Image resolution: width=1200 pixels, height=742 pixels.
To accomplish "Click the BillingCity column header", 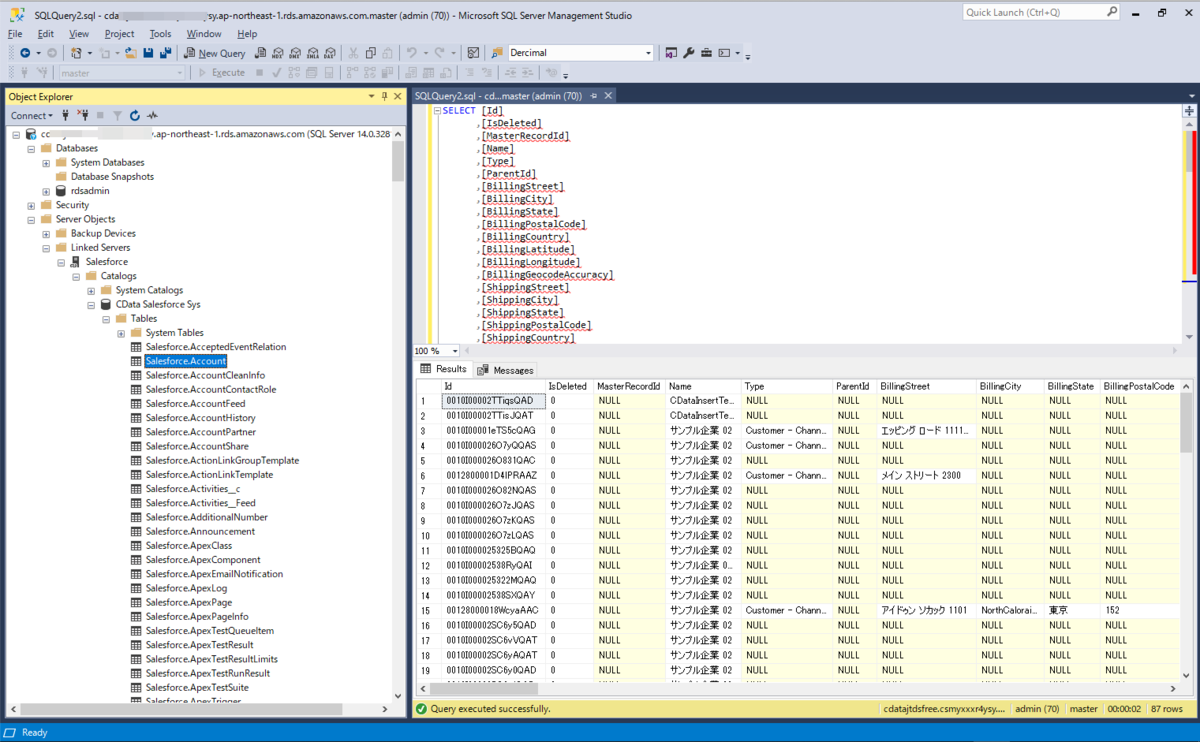I will click(1000, 386).
